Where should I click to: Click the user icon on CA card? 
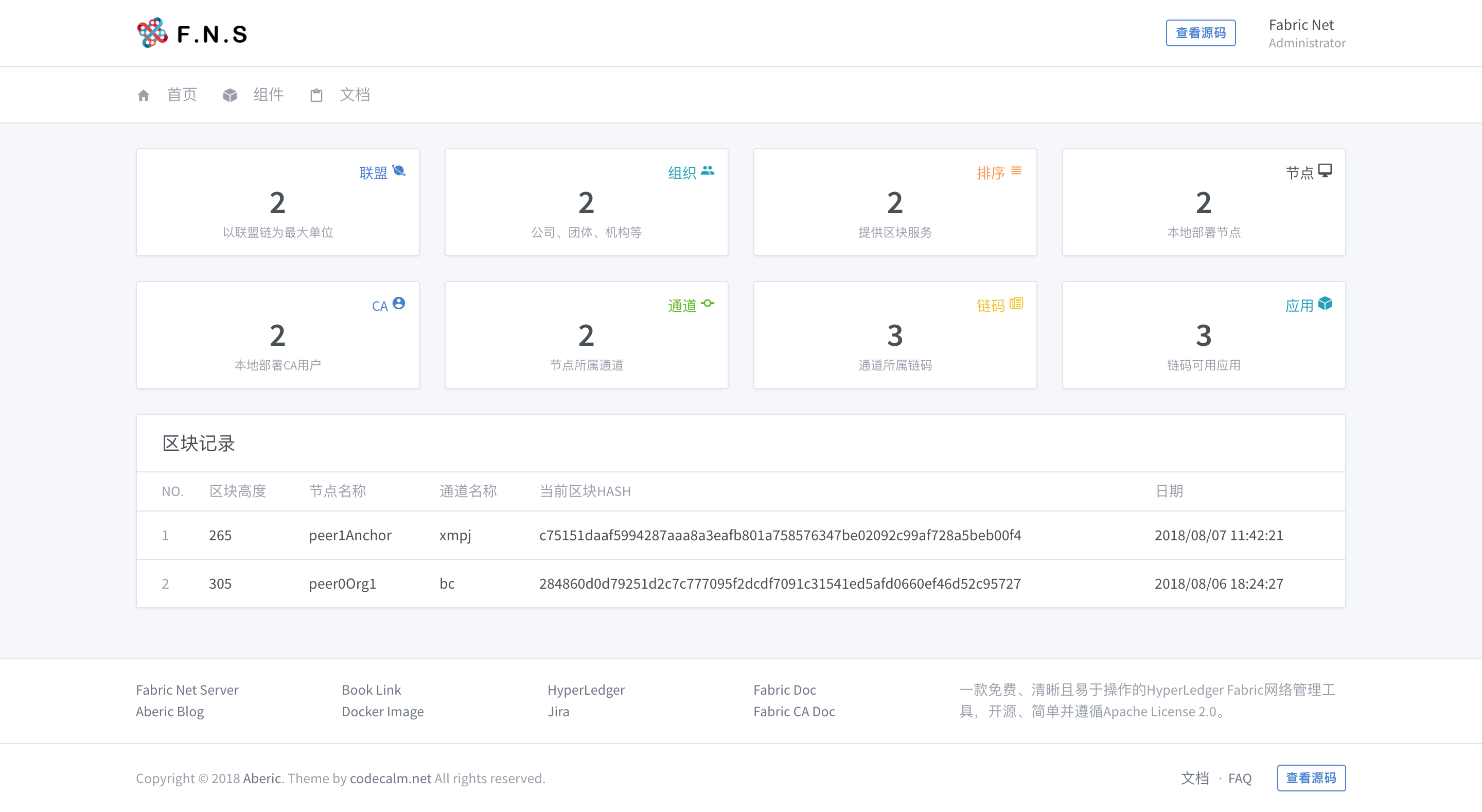[x=399, y=303]
